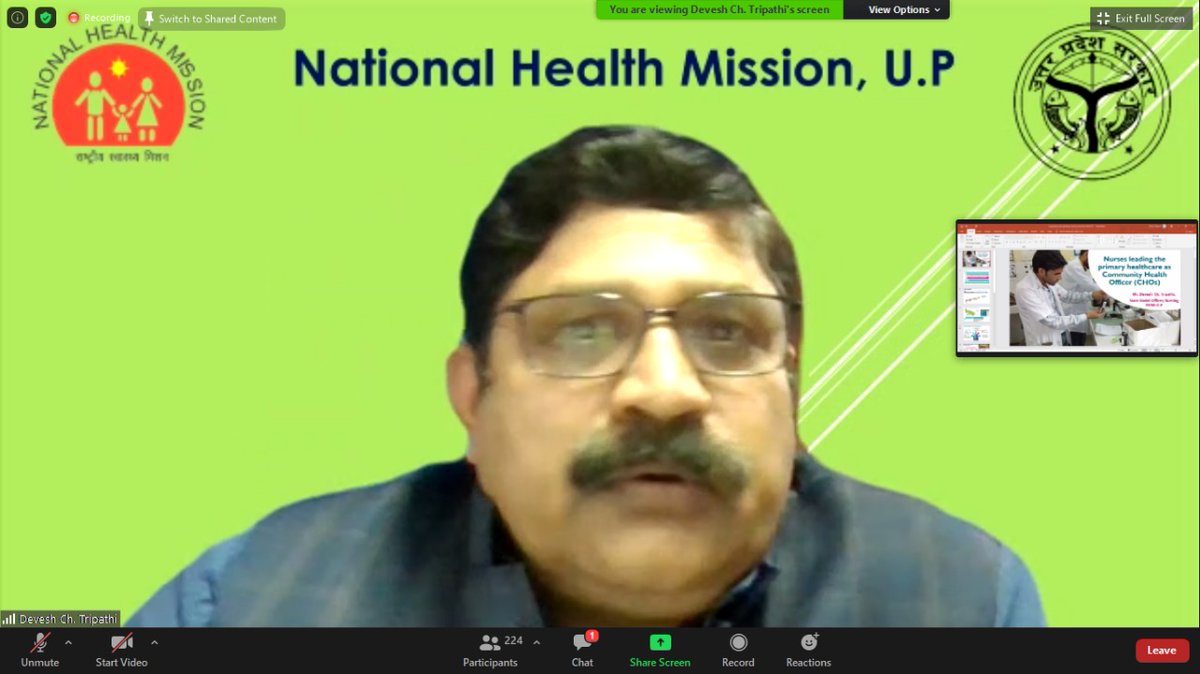Click the Record button
Screen dimensions: 1200x674
coord(738,650)
